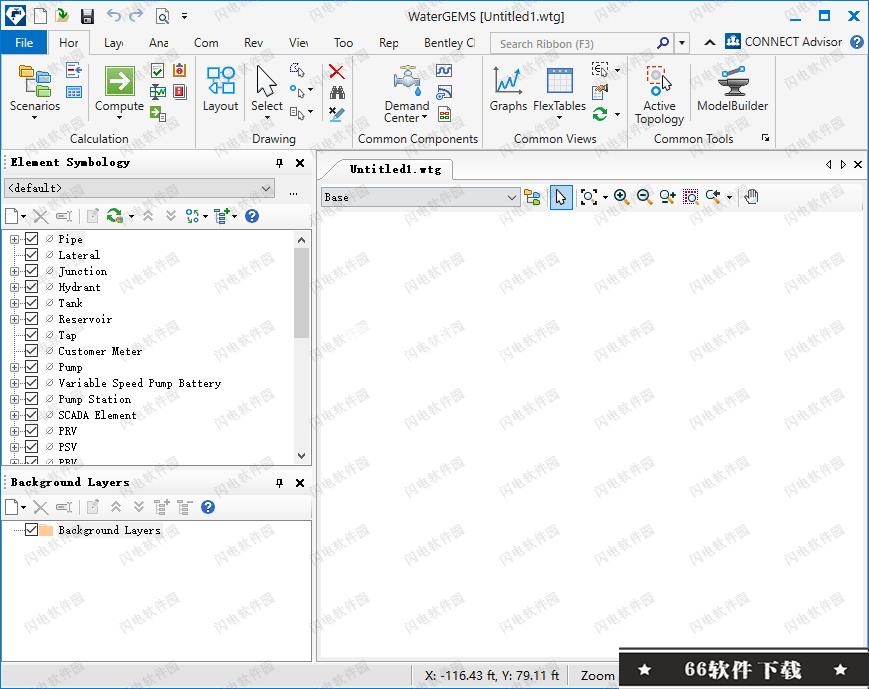Open the Search Ribbon options dropdown
This screenshot has height=689, width=869.
(x=682, y=43)
